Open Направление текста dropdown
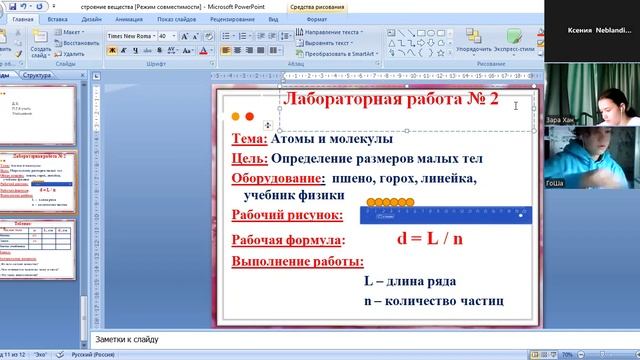The width and height of the screenshot is (640, 360). [x=330, y=32]
